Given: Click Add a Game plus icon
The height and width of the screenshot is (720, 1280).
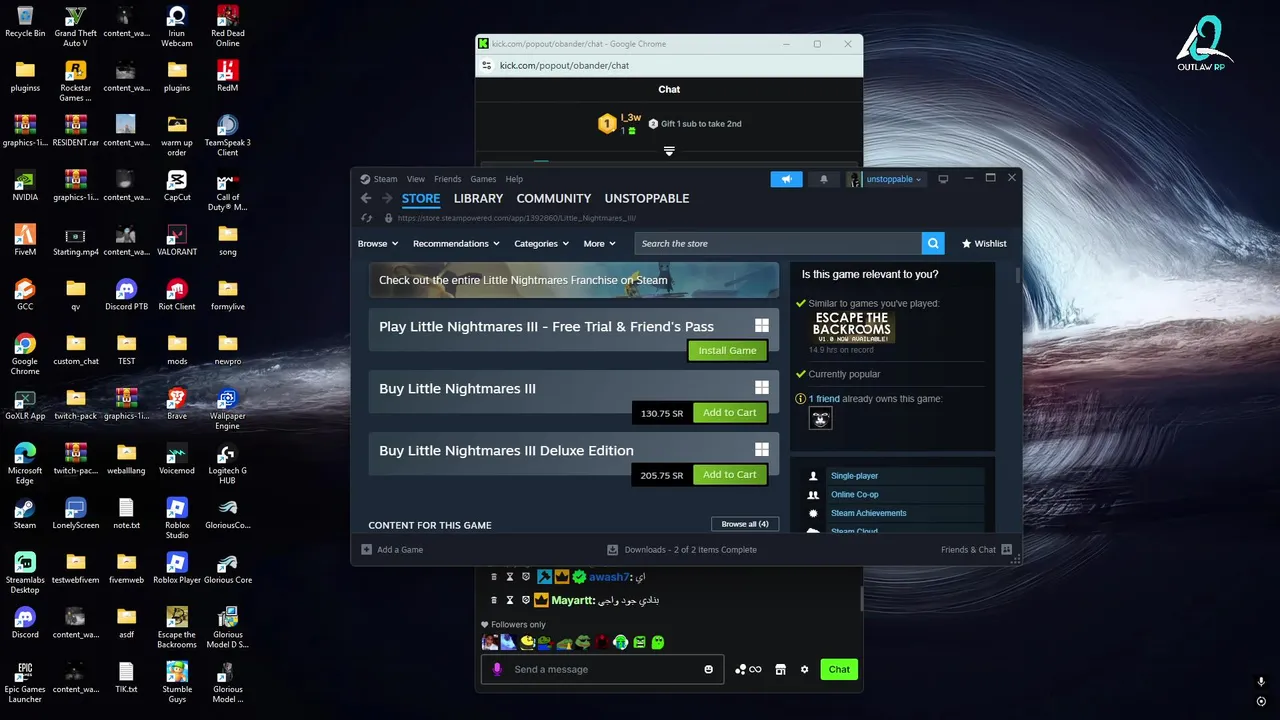Looking at the screenshot, I should point(367,549).
